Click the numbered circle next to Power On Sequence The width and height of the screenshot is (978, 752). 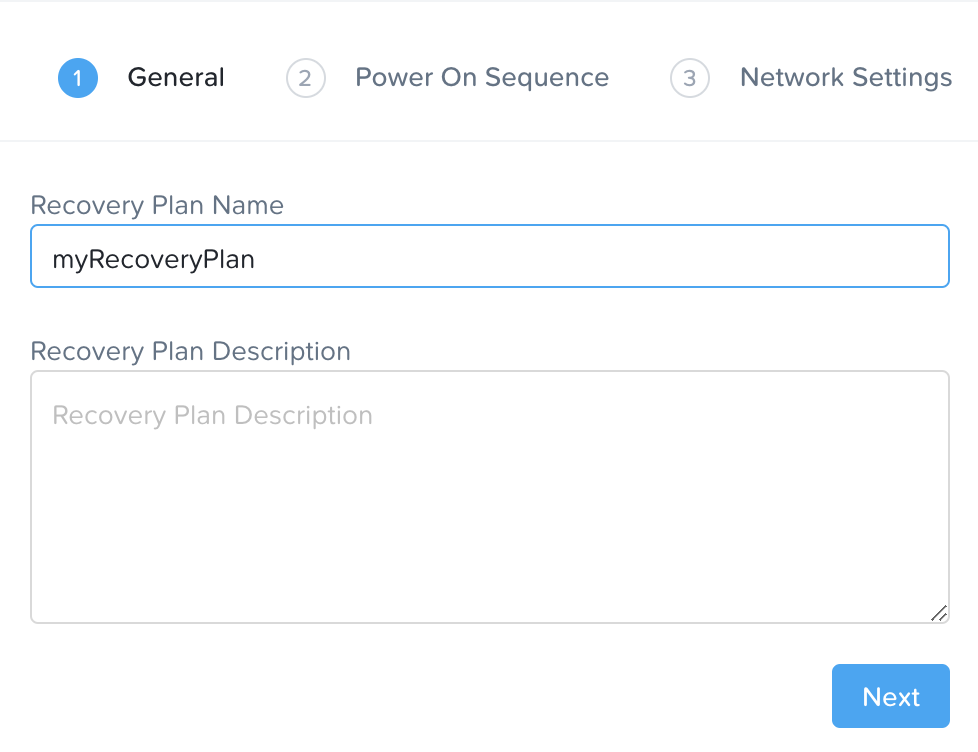pyautogui.click(x=306, y=78)
